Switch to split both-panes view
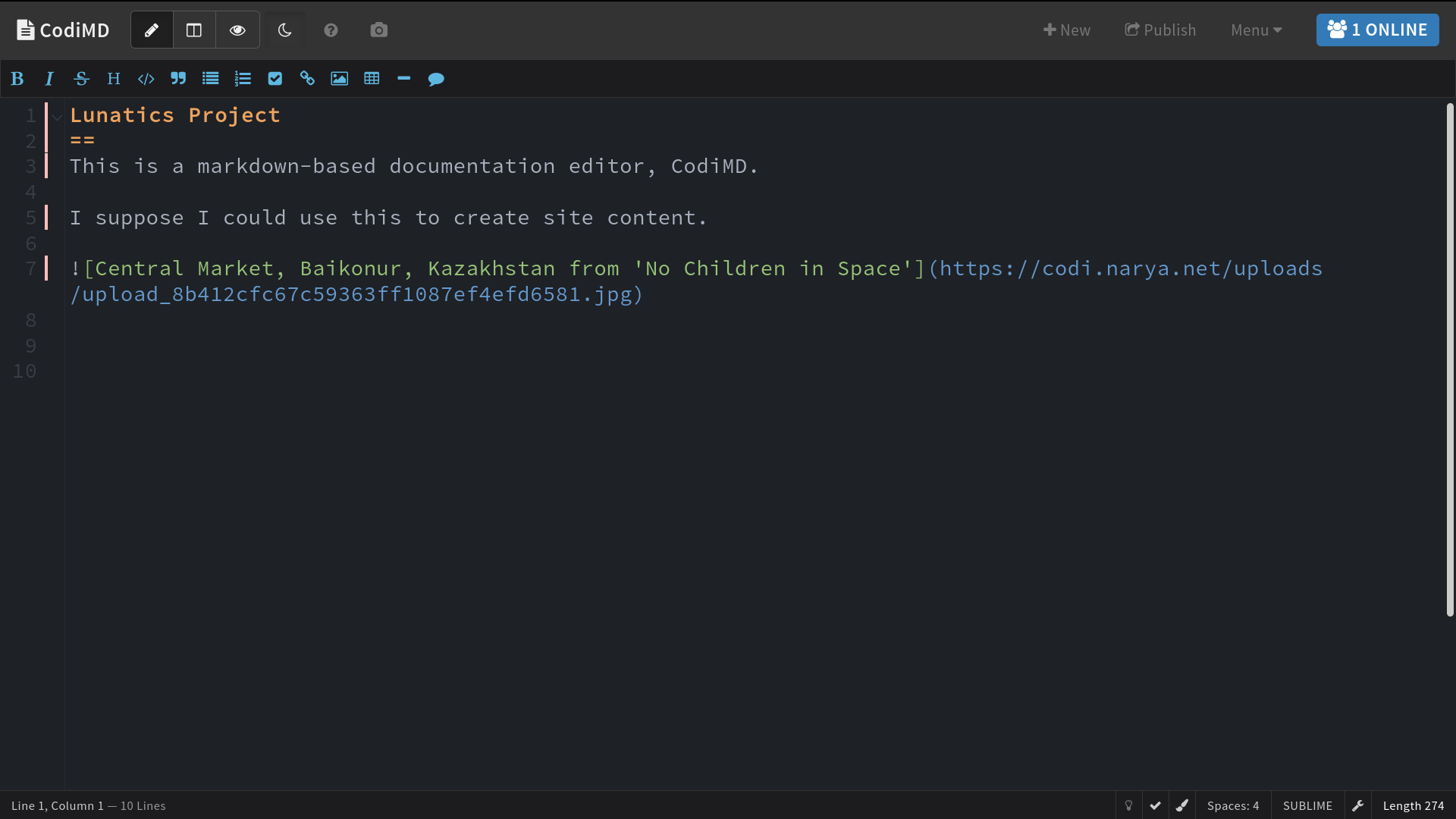1456x819 pixels. tap(194, 30)
